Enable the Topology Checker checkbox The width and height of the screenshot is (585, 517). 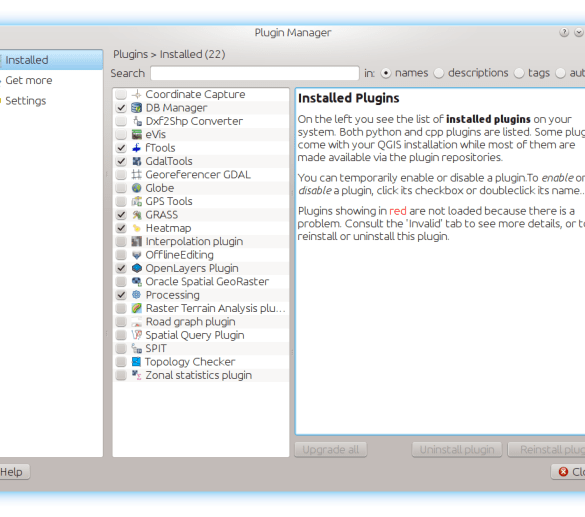coord(121,362)
